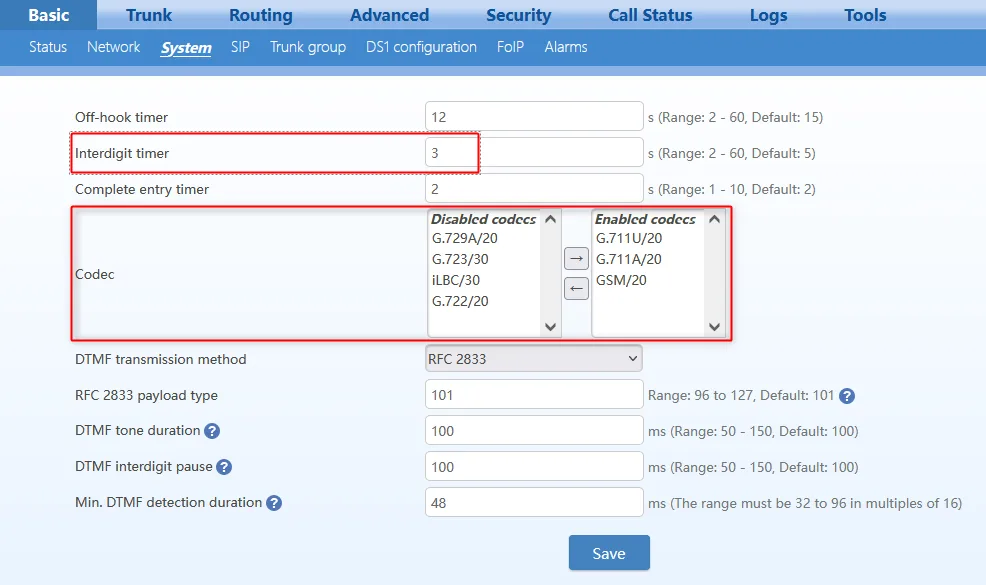The height and width of the screenshot is (585, 986).
Task: Open the Alarms submenu page
Action: (566, 47)
